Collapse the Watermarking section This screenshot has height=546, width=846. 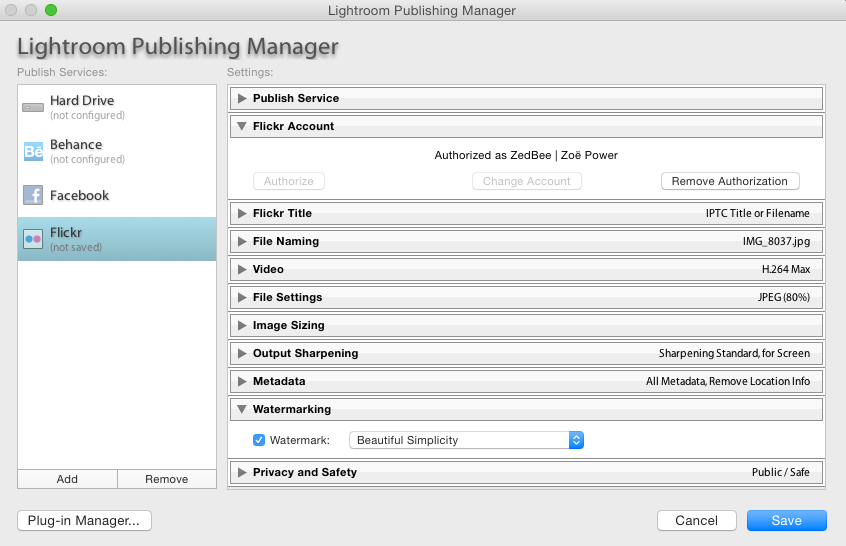pos(242,410)
